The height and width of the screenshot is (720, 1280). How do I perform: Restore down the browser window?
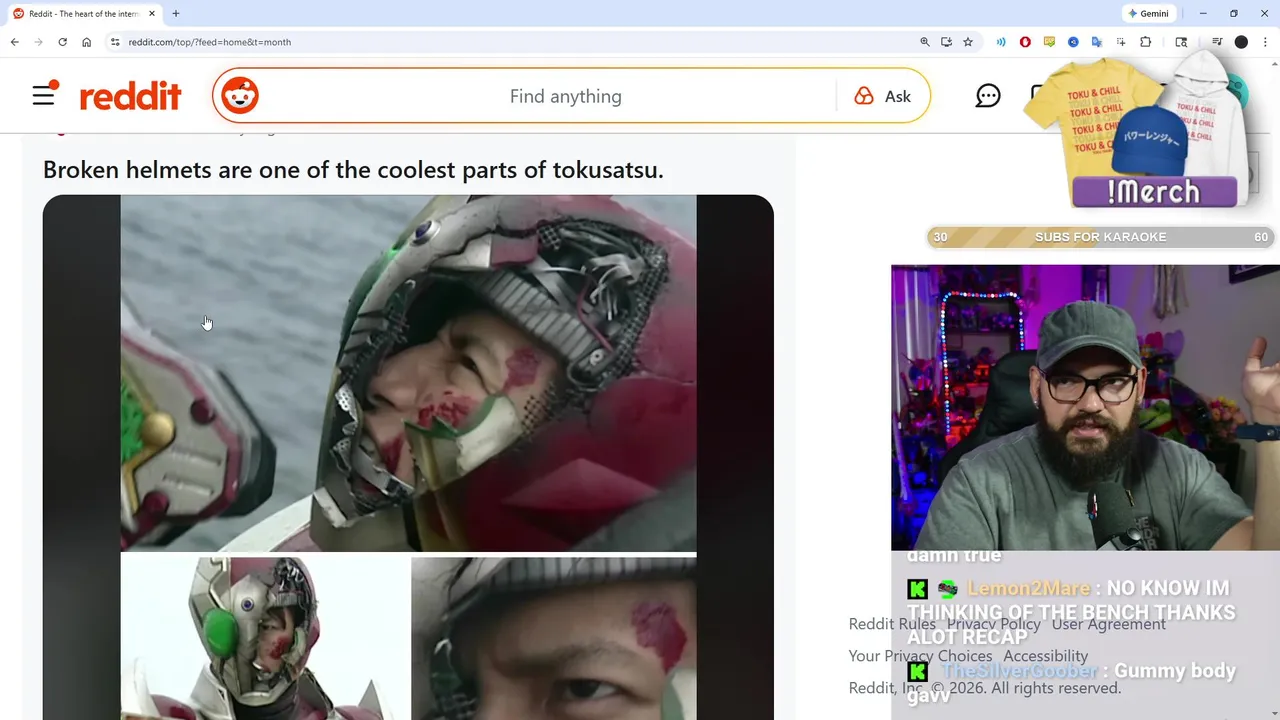1234,14
